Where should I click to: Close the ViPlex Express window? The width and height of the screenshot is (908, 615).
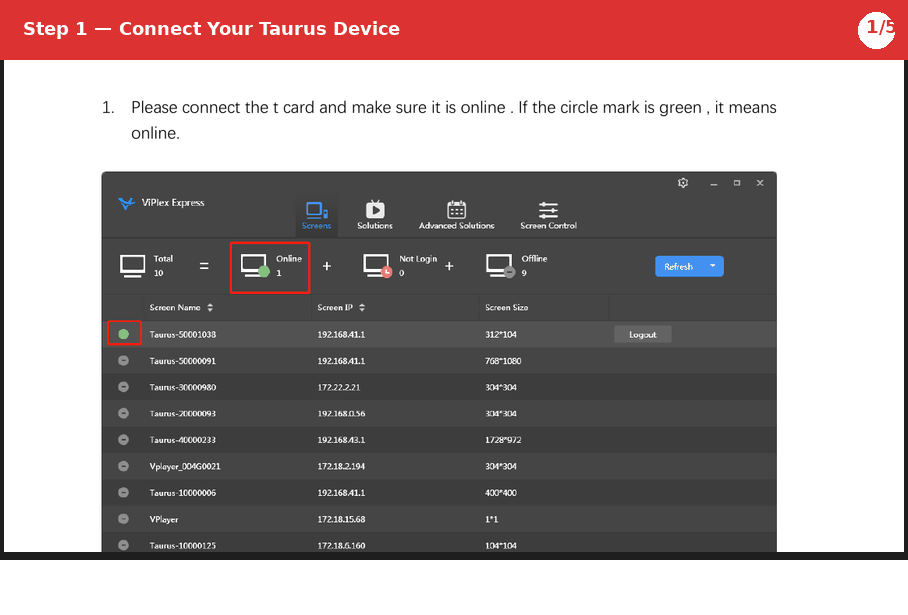760,183
